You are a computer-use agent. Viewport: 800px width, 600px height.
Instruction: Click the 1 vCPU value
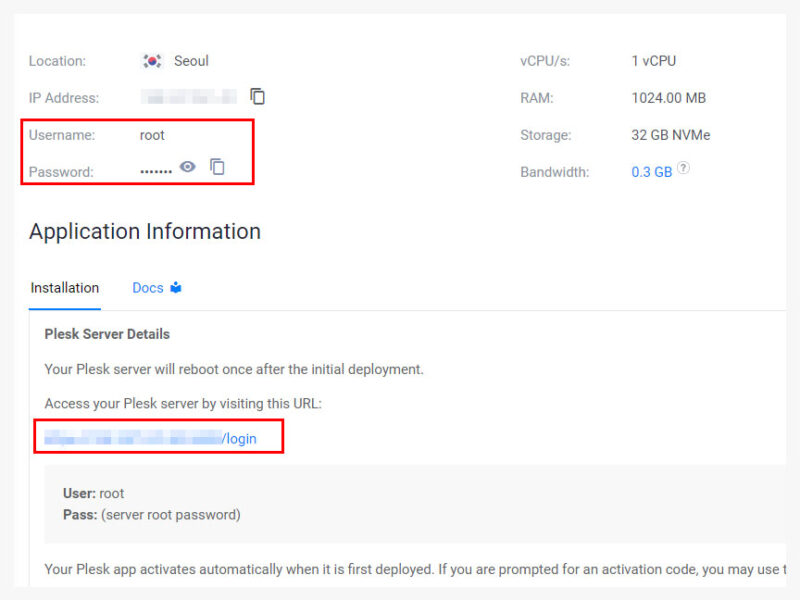pos(653,61)
